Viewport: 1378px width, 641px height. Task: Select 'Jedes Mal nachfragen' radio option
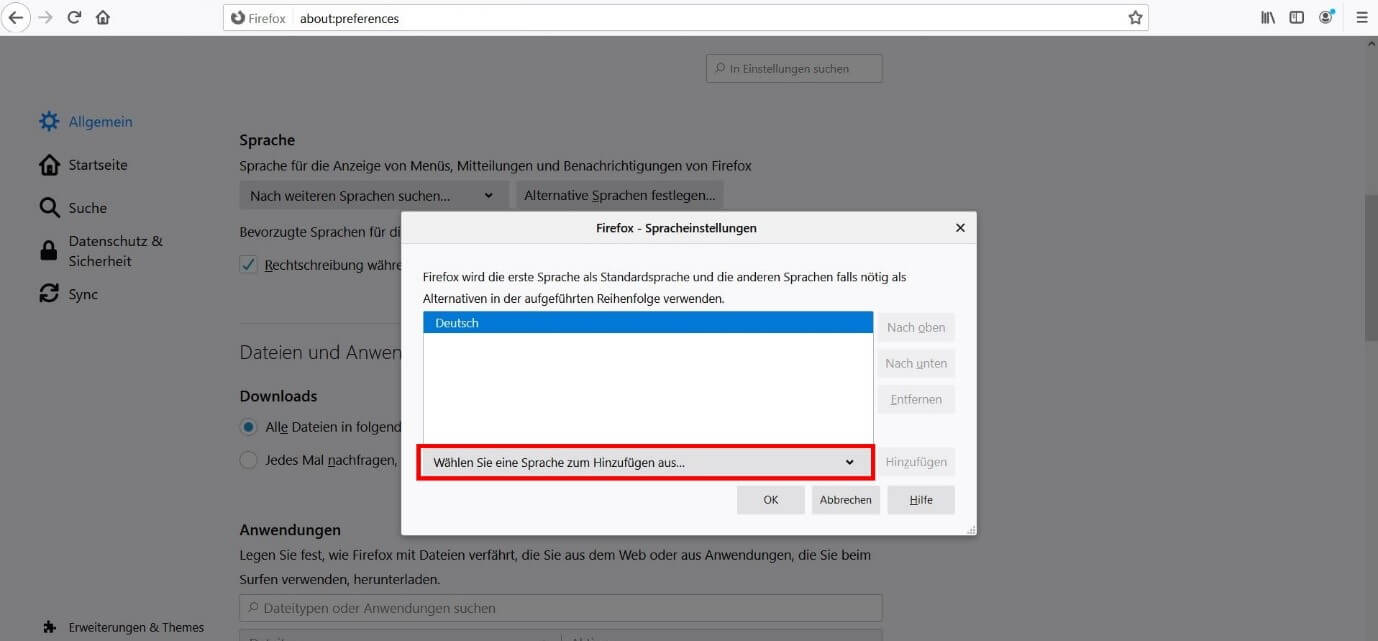pyautogui.click(x=248, y=461)
